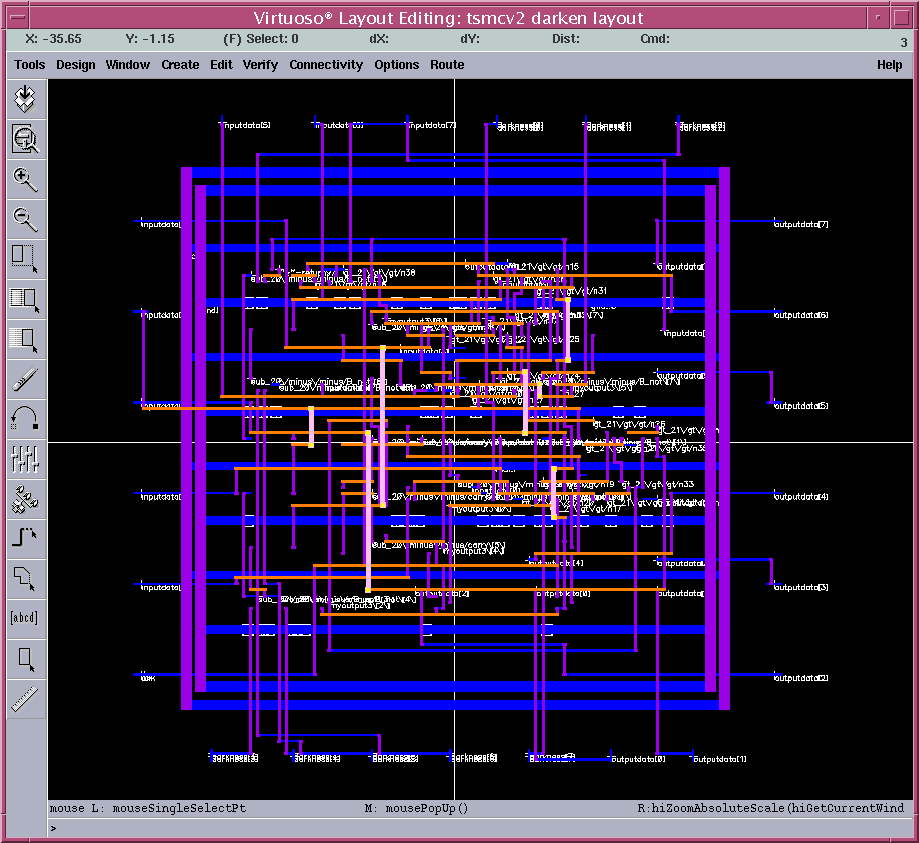Select the diagonal Ruler tool
The height and width of the screenshot is (843, 919).
click(x=25, y=698)
